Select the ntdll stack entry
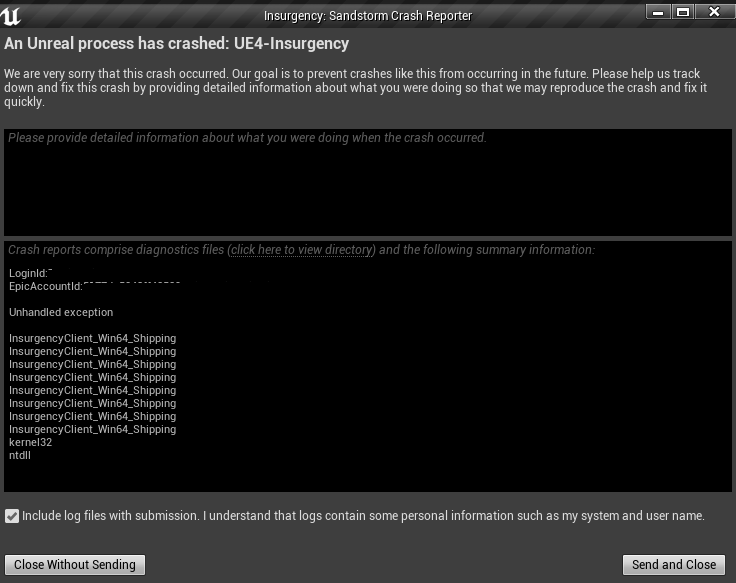The height and width of the screenshot is (583, 736). (20, 455)
